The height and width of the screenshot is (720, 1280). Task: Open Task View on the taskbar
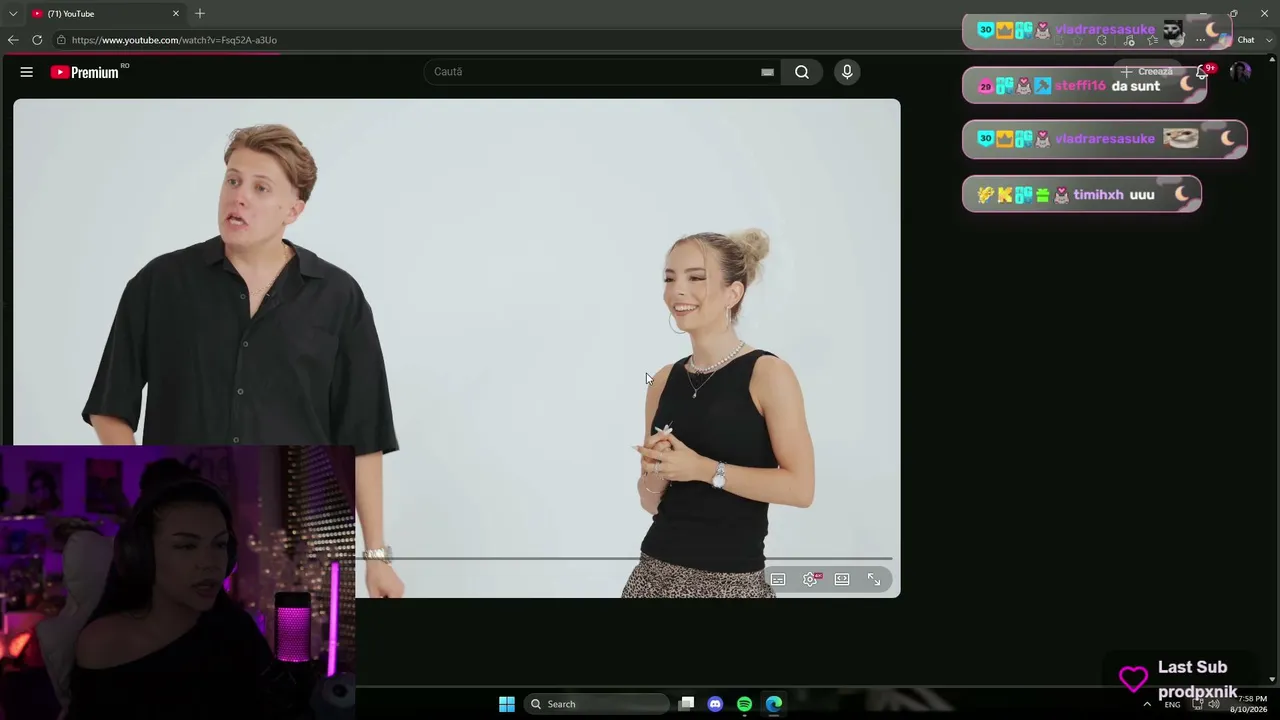point(686,704)
